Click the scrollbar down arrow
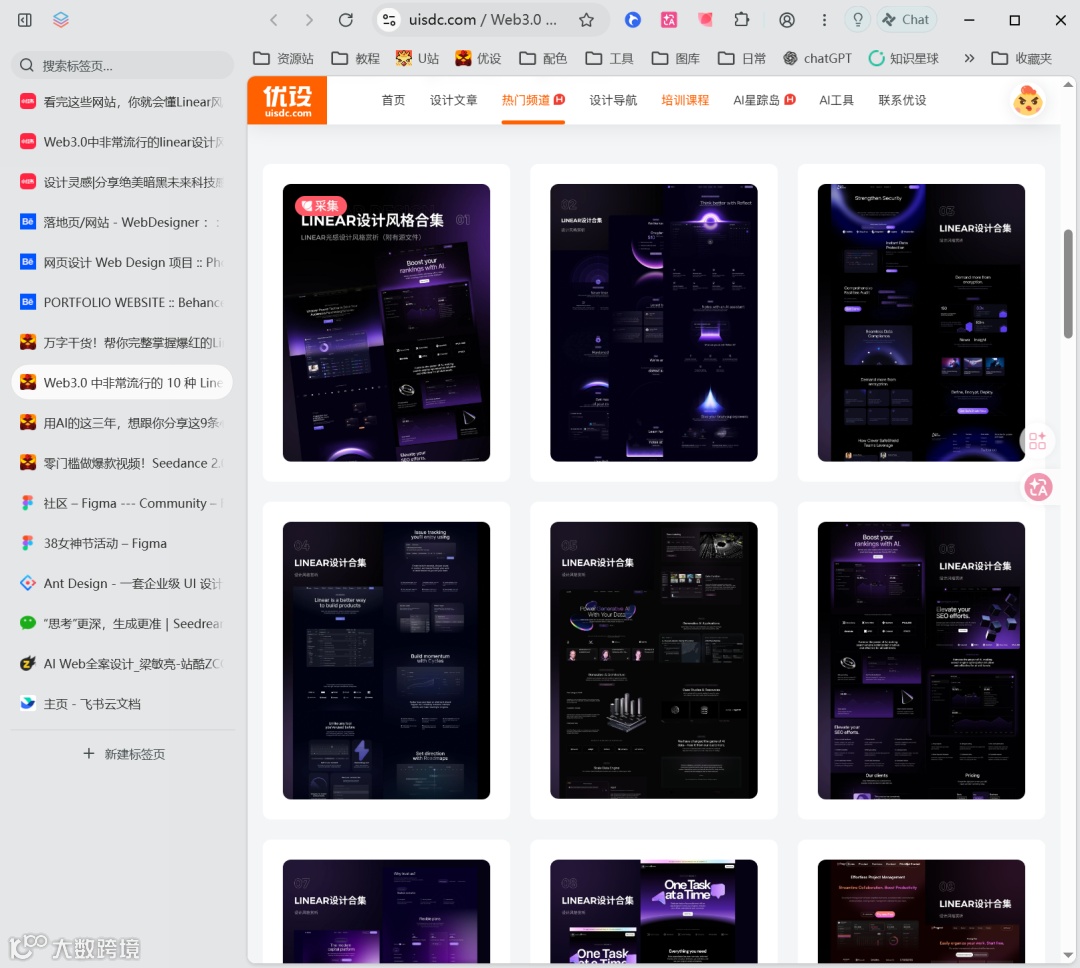The image size is (1080, 968). tap(1068, 956)
